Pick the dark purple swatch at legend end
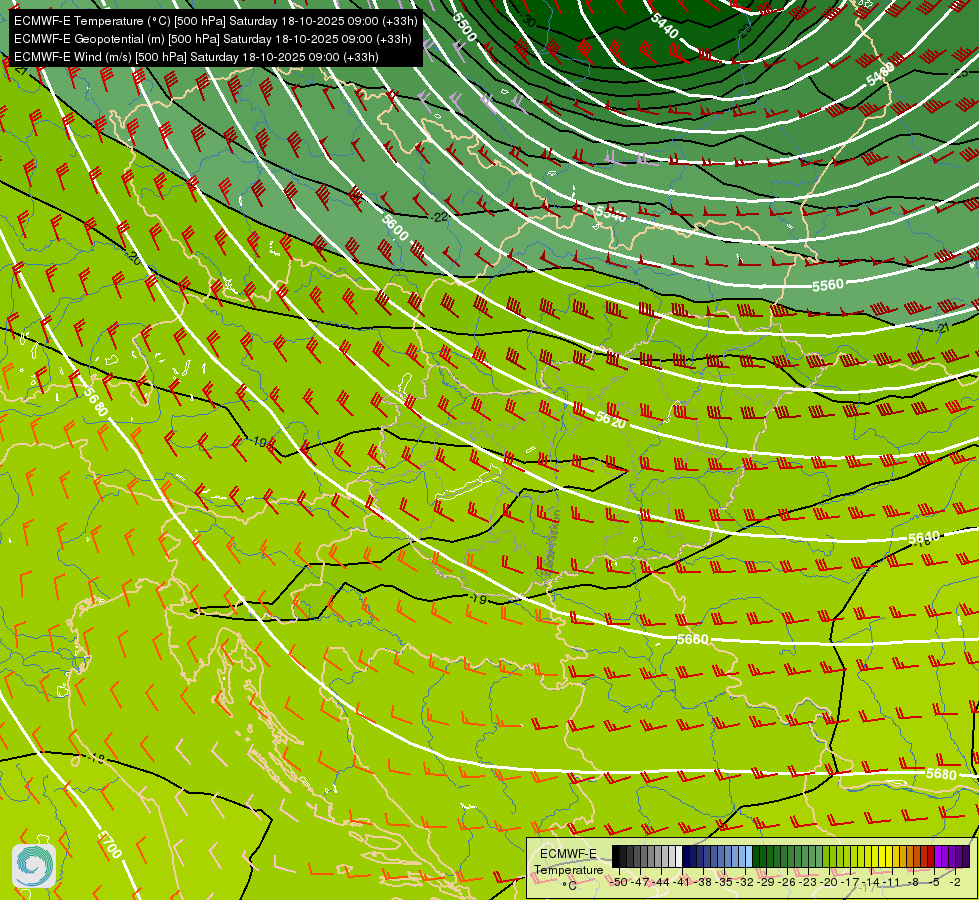Viewport: 979px width, 900px height. [966, 856]
